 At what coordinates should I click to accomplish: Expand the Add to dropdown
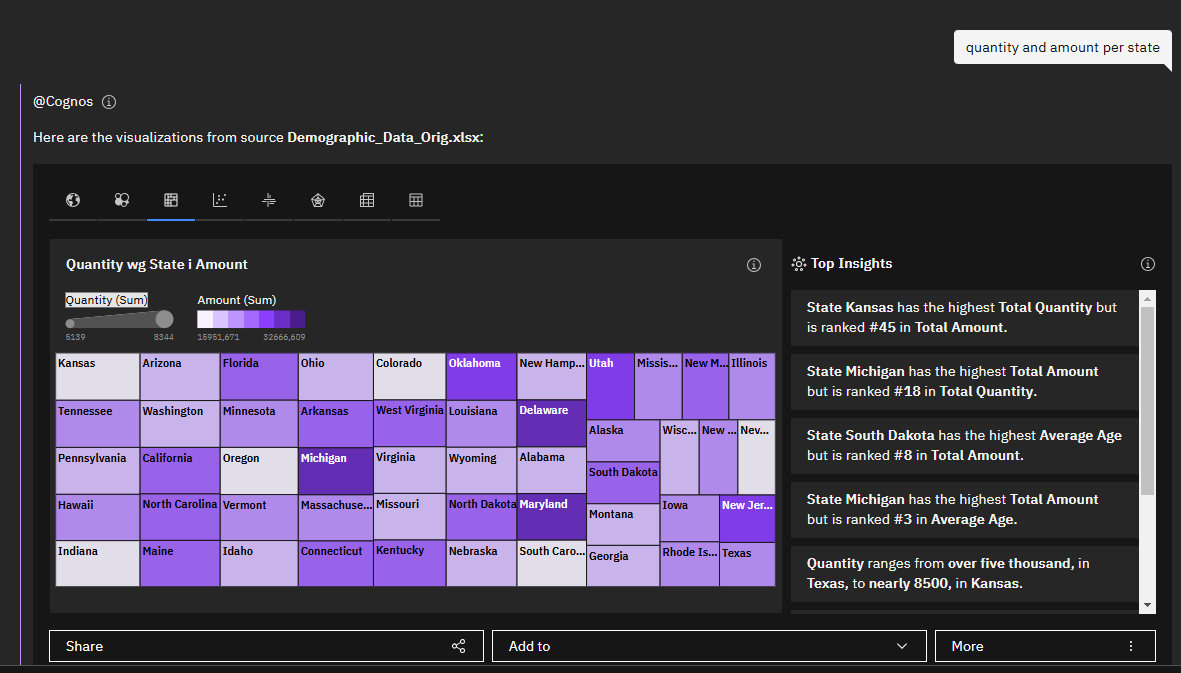tap(710, 646)
